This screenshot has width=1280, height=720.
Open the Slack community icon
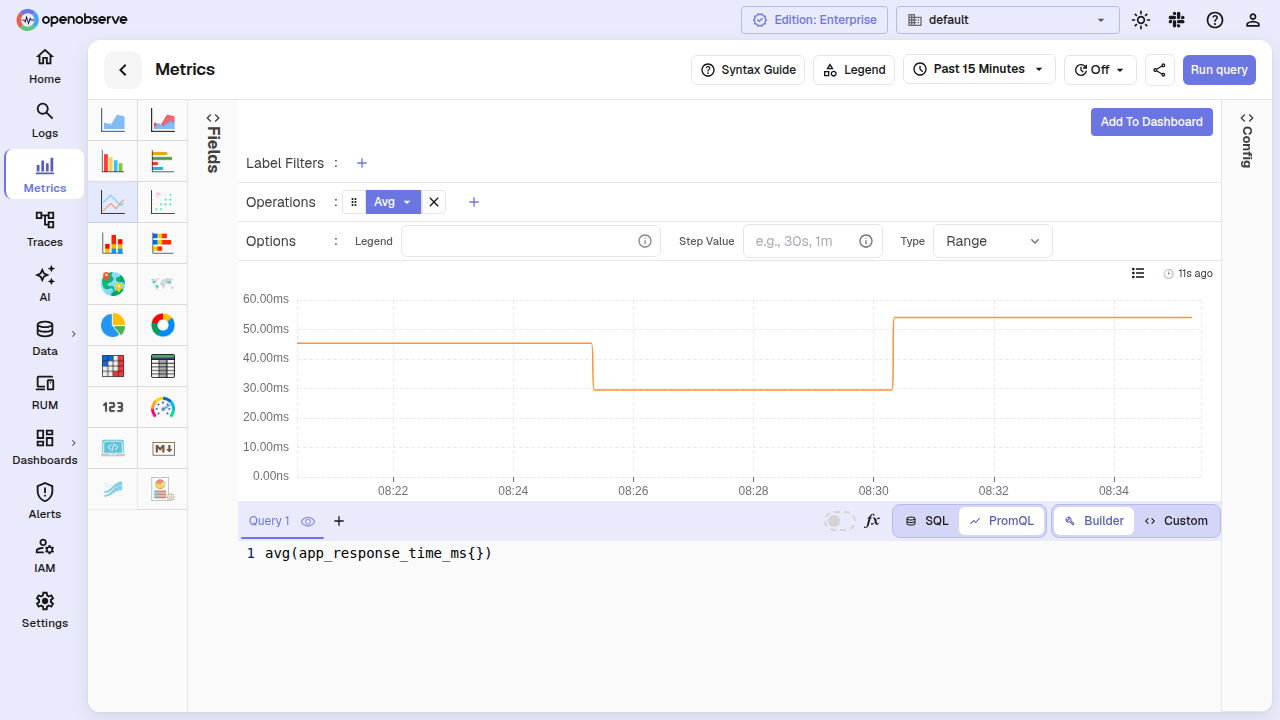[x=1177, y=20]
